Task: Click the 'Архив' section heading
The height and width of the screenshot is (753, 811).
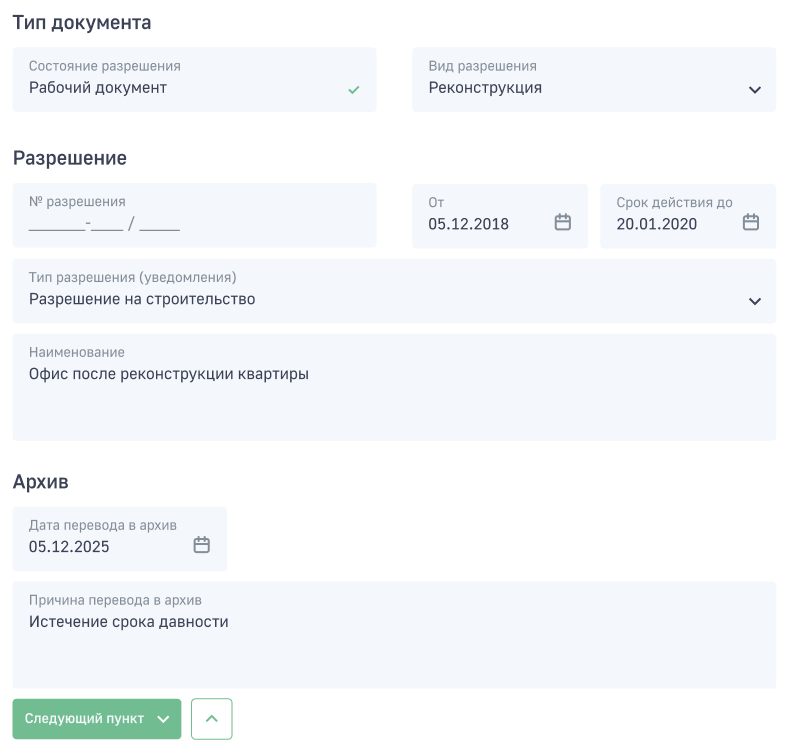Action: click(x=40, y=482)
